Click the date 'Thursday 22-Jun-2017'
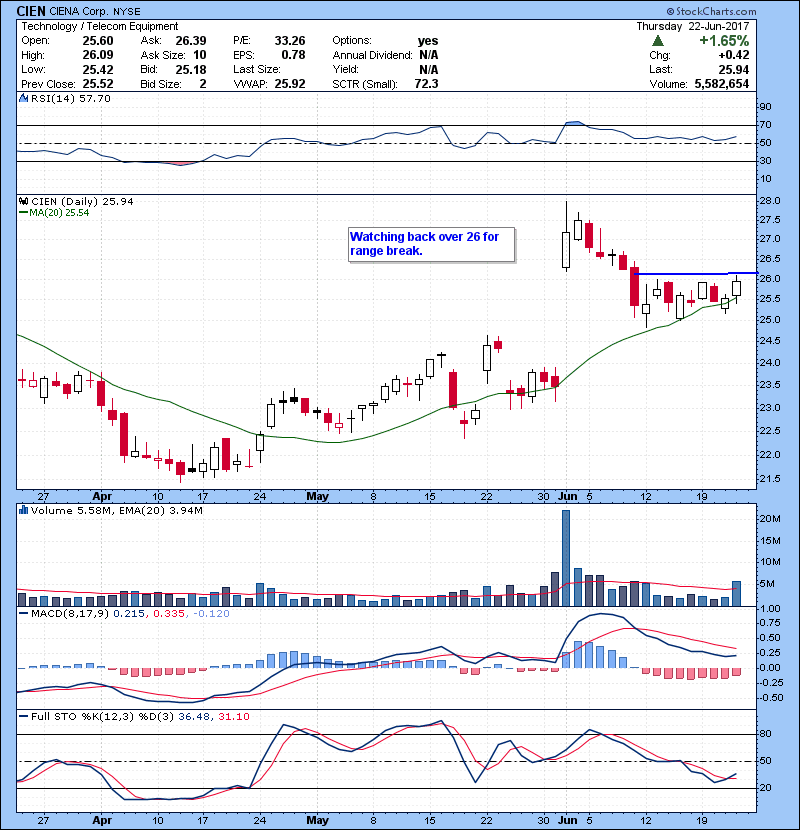Viewport: 800px width, 830px height. pos(693,26)
